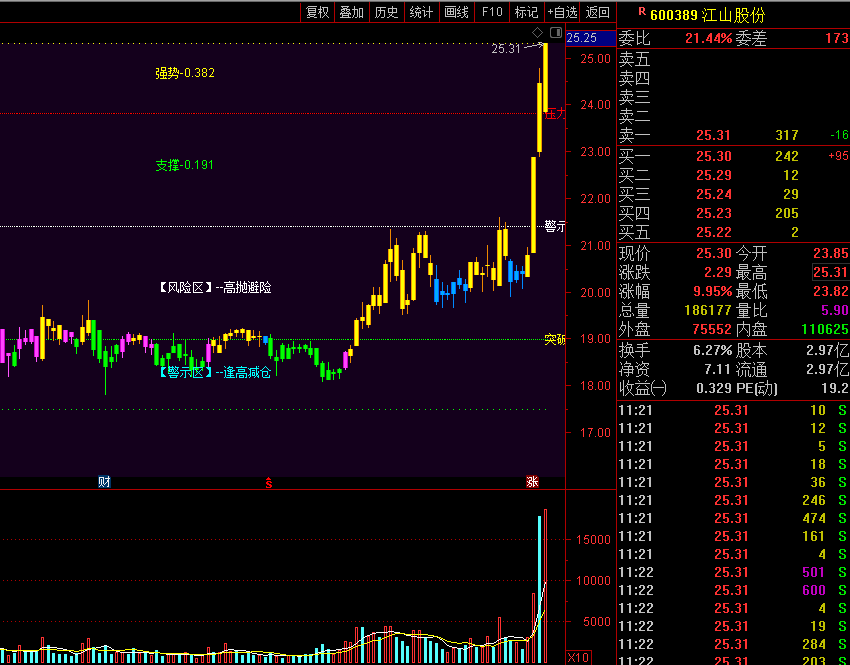Click the 25.31 high price annotation
This screenshot has height=665, width=850.
coord(506,49)
